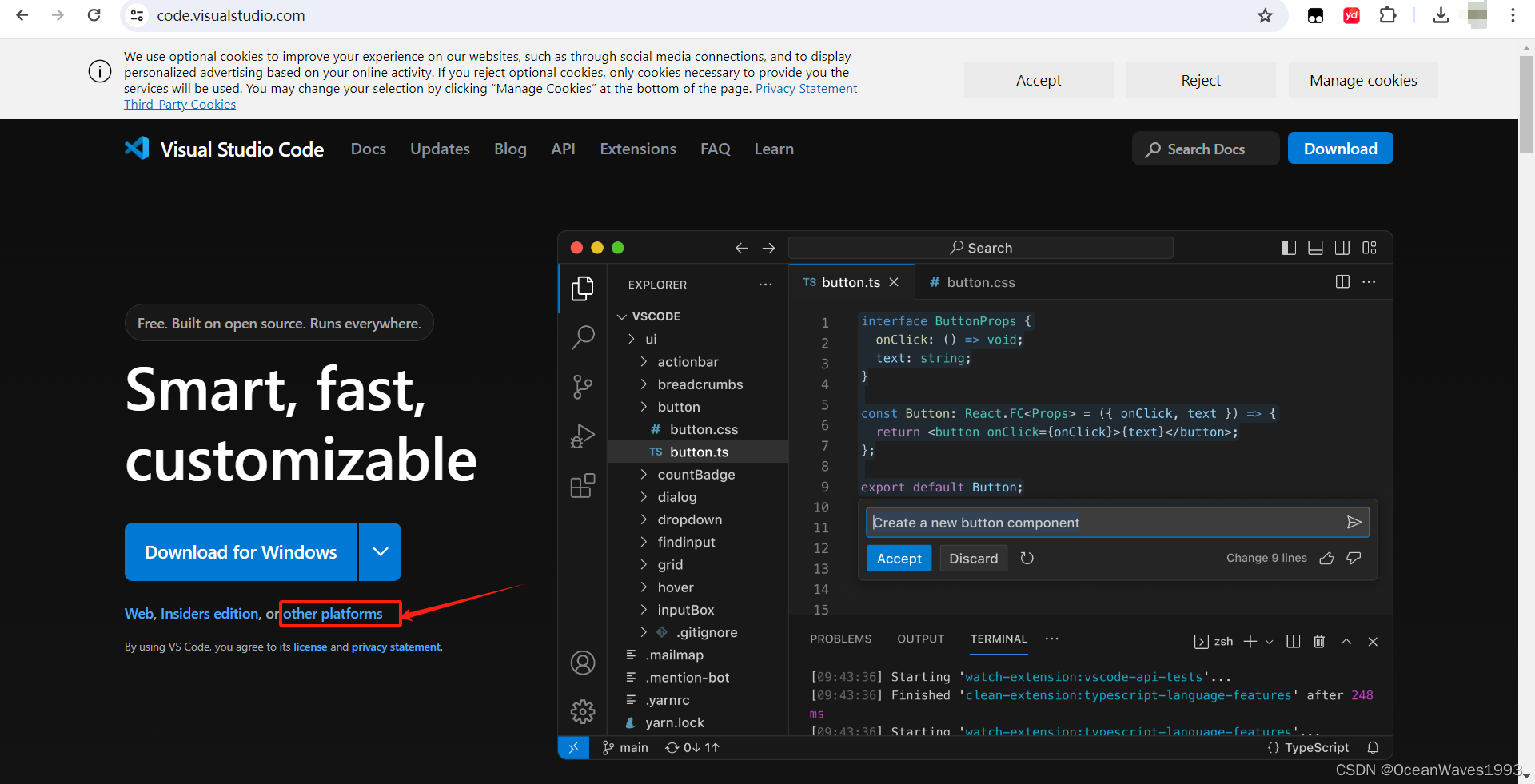Screen dimensions: 1535x784
Task: Open the Explorer files icon in activity bar
Action: point(583,289)
